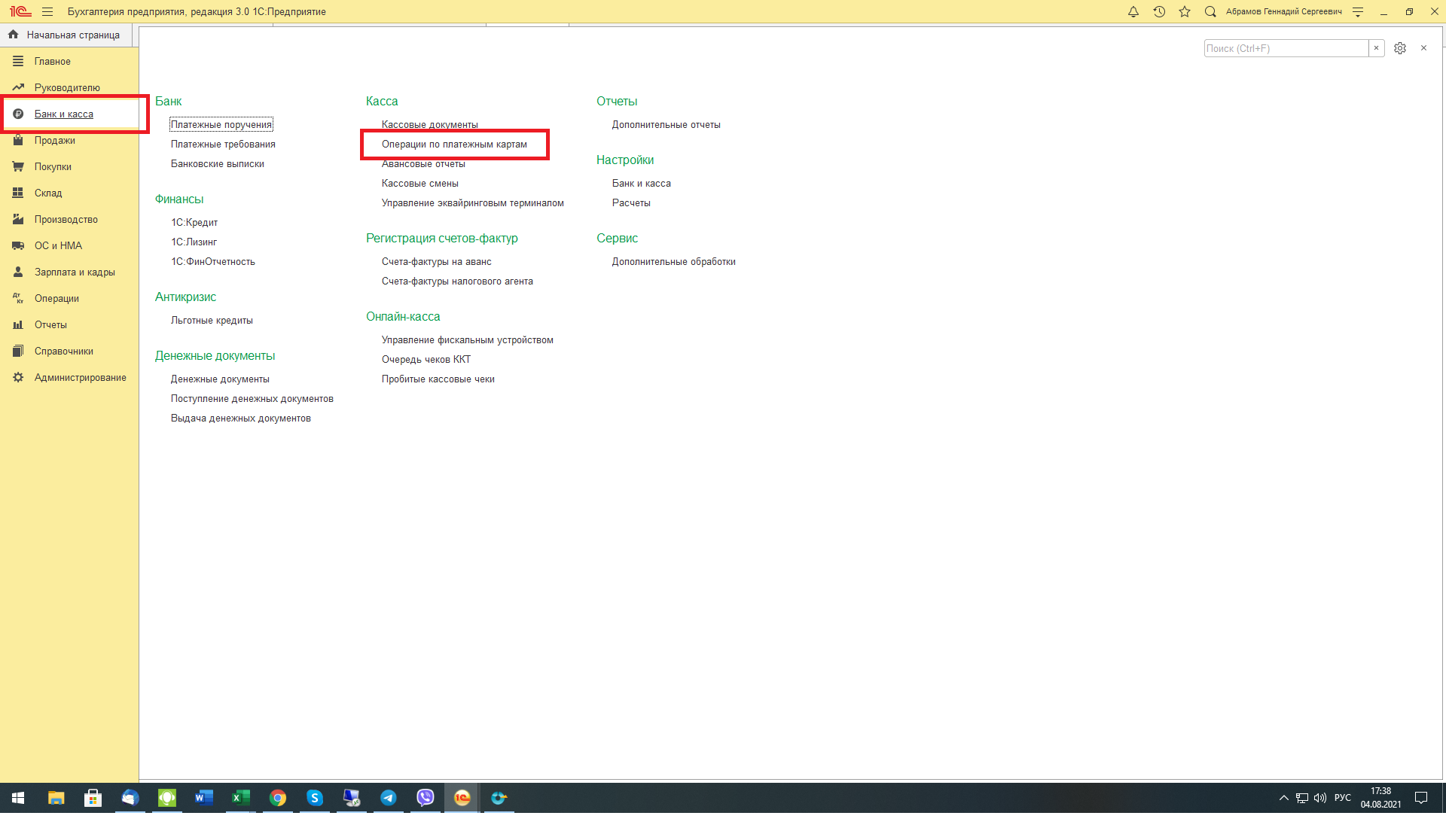1446x840 pixels.
Task: Click the notifications bell icon
Action: 1133,11
